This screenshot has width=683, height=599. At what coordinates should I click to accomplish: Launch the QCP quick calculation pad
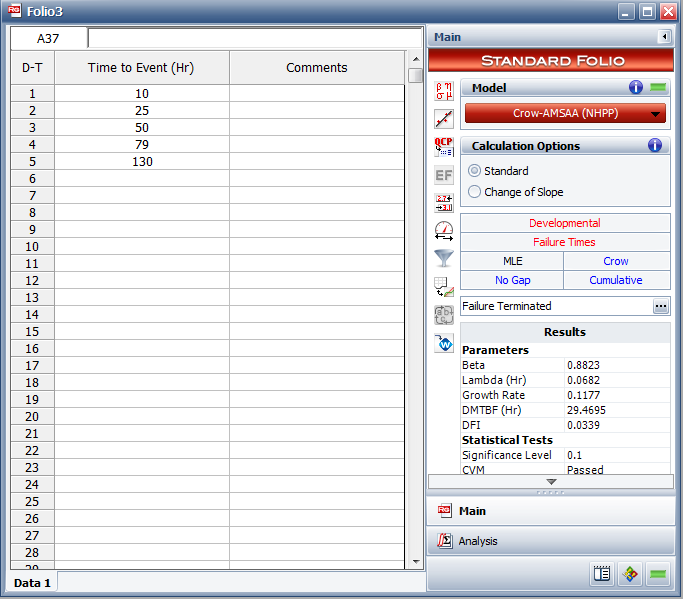click(x=444, y=147)
